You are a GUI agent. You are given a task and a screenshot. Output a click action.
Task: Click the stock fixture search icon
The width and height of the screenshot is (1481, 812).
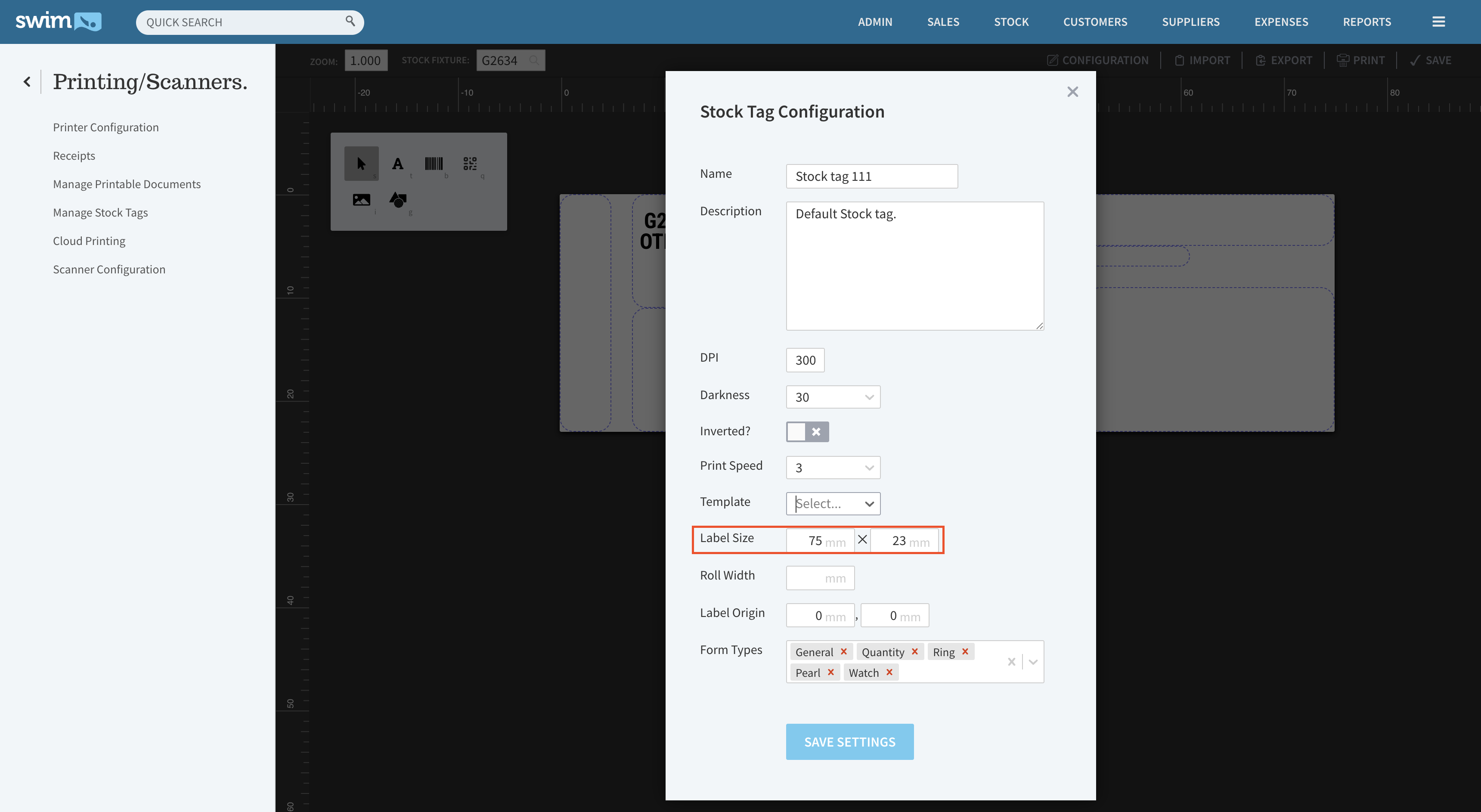pos(533,60)
